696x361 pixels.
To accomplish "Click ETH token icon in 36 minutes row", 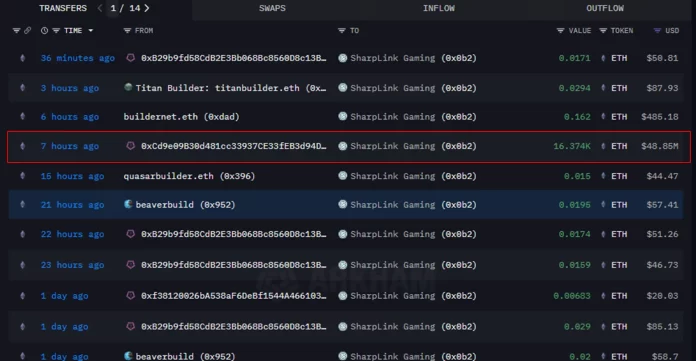I will (x=603, y=58).
